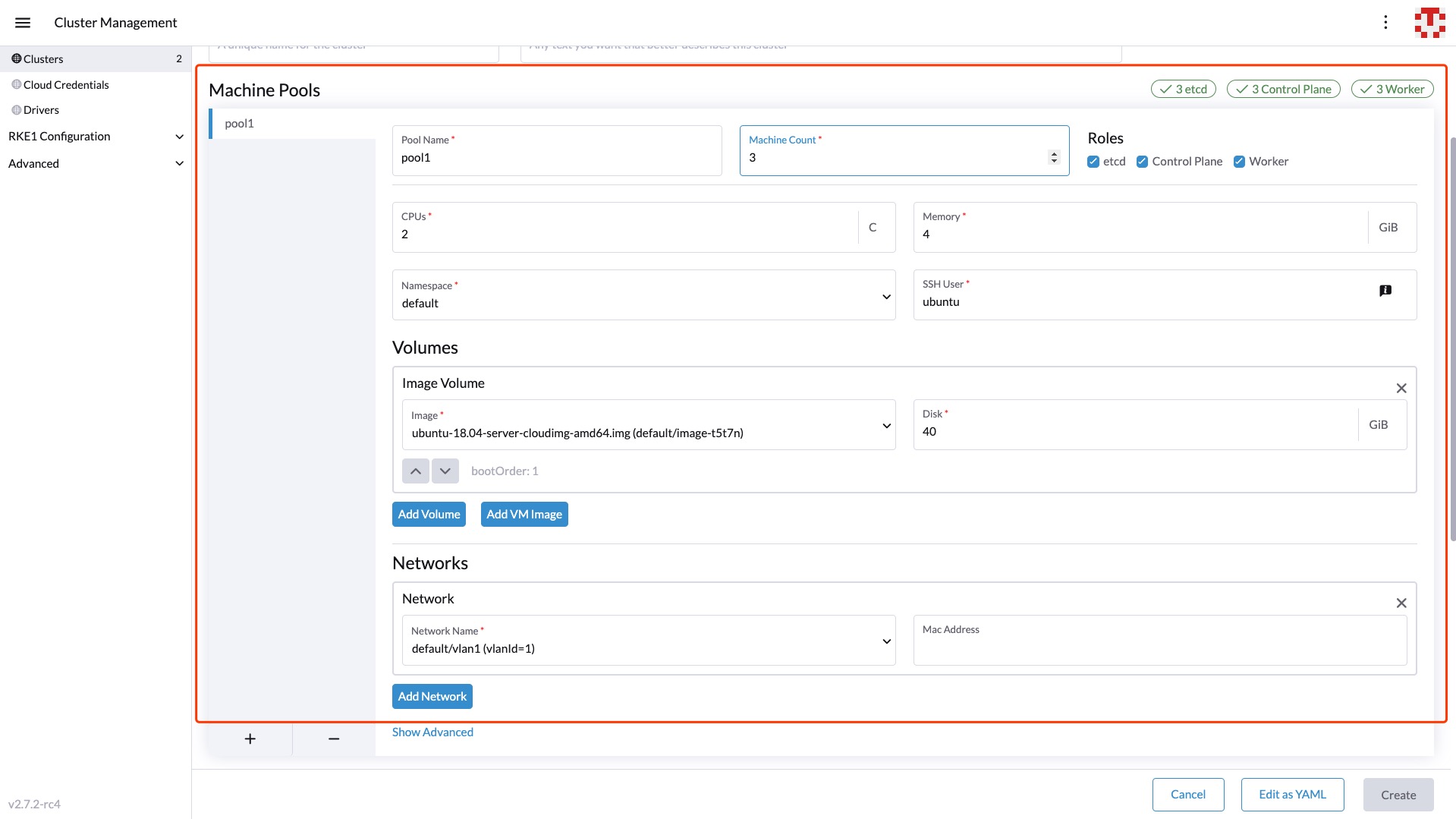
Task: Click the SSH User info icon
Action: tap(1385, 290)
